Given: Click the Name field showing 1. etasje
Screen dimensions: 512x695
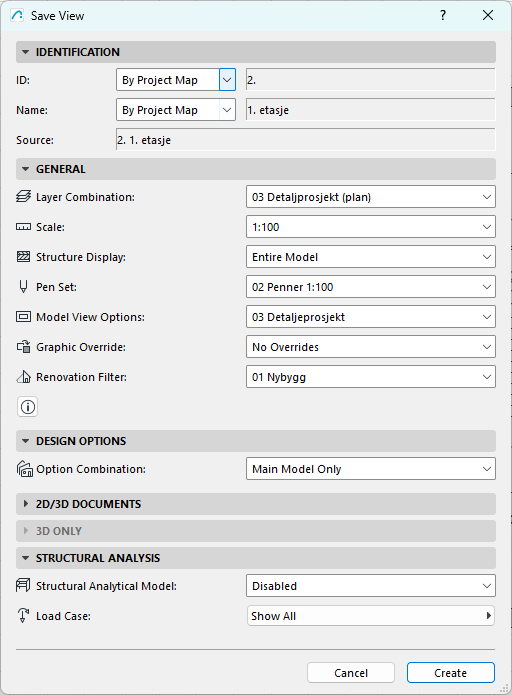Looking at the screenshot, I should point(371,110).
